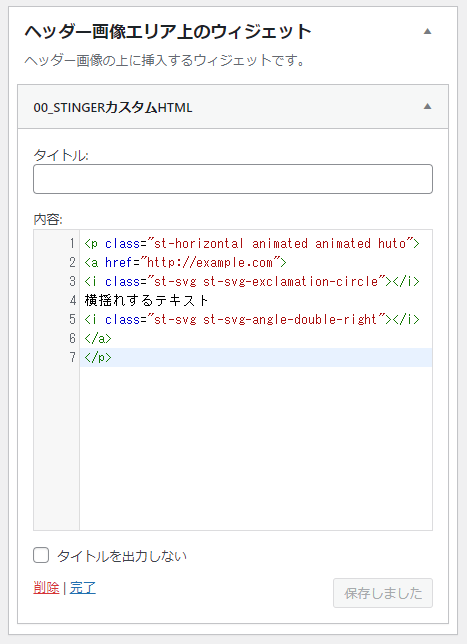Click the 00_STINGERカスタムHTML widget title bar
This screenshot has width=467, height=644.
(233, 107)
